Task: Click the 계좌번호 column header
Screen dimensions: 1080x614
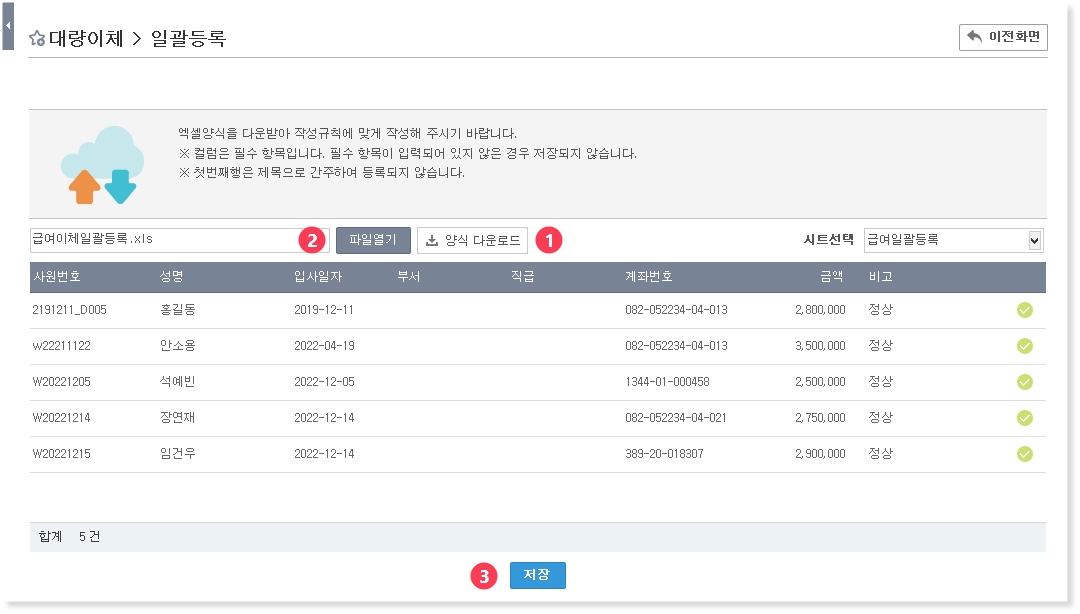Action: (x=648, y=277)
